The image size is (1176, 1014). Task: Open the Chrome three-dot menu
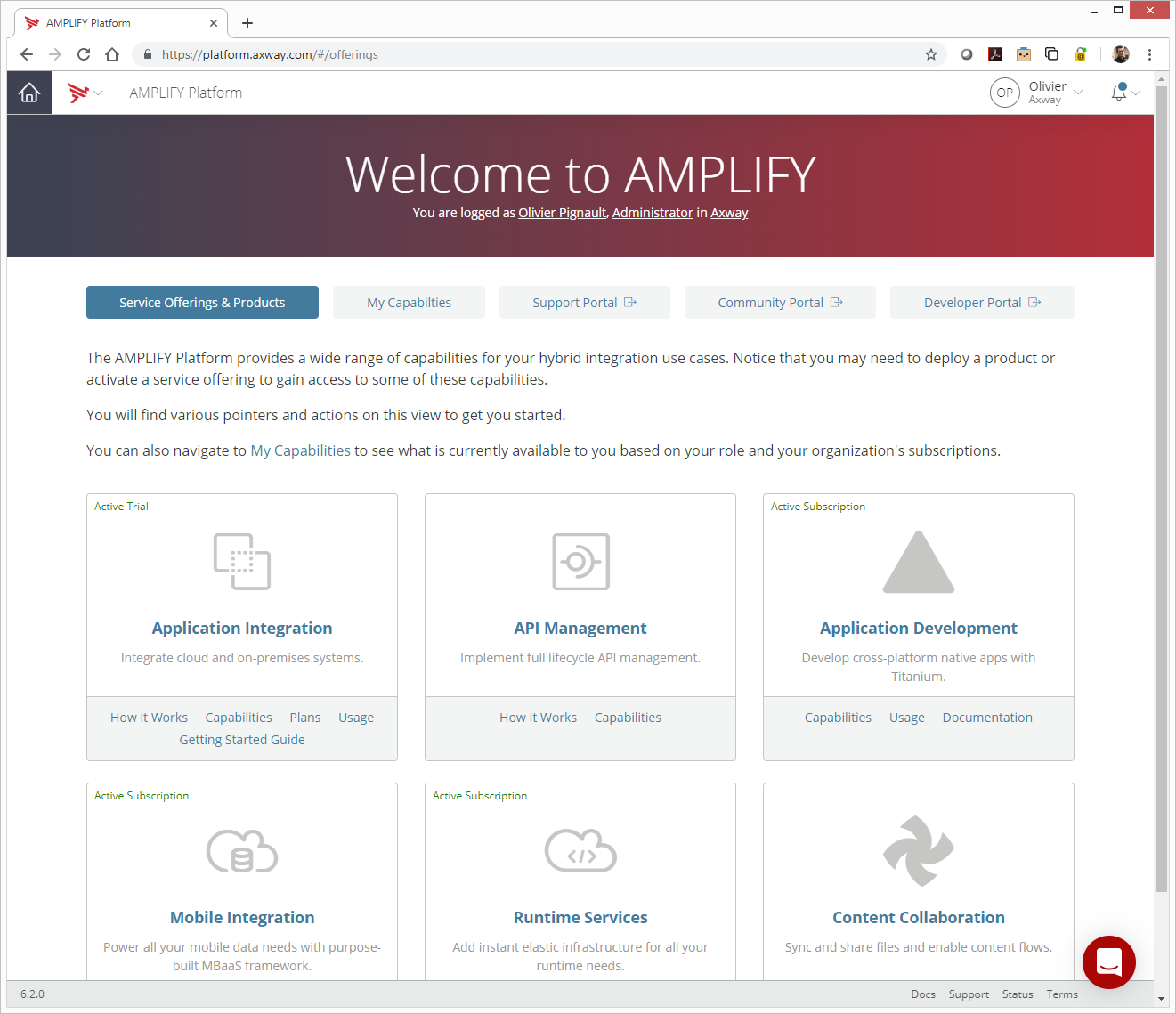(x=1150, y=54)
